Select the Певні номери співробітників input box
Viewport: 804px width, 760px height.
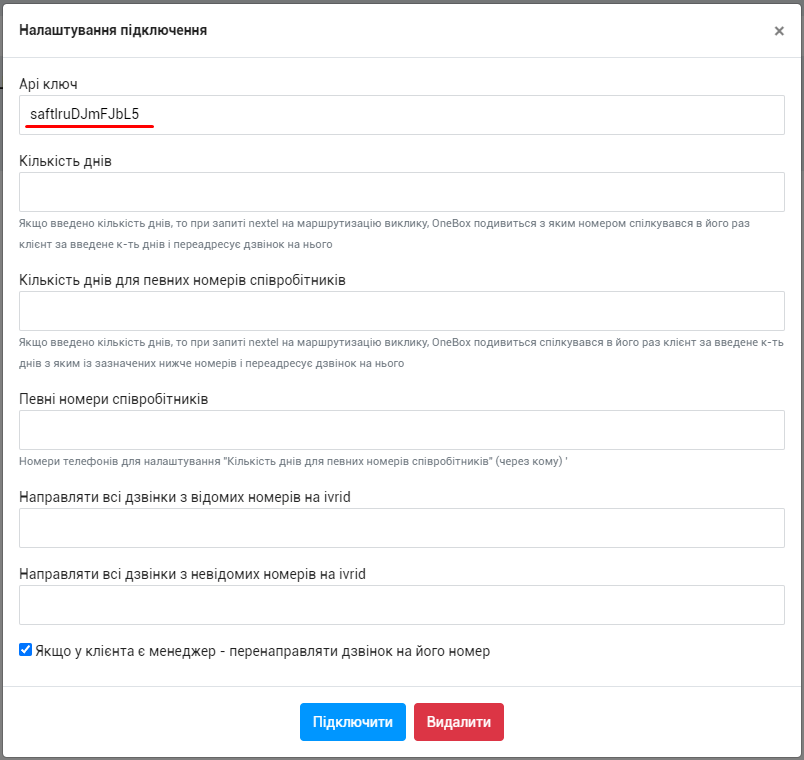click(400, 430)
